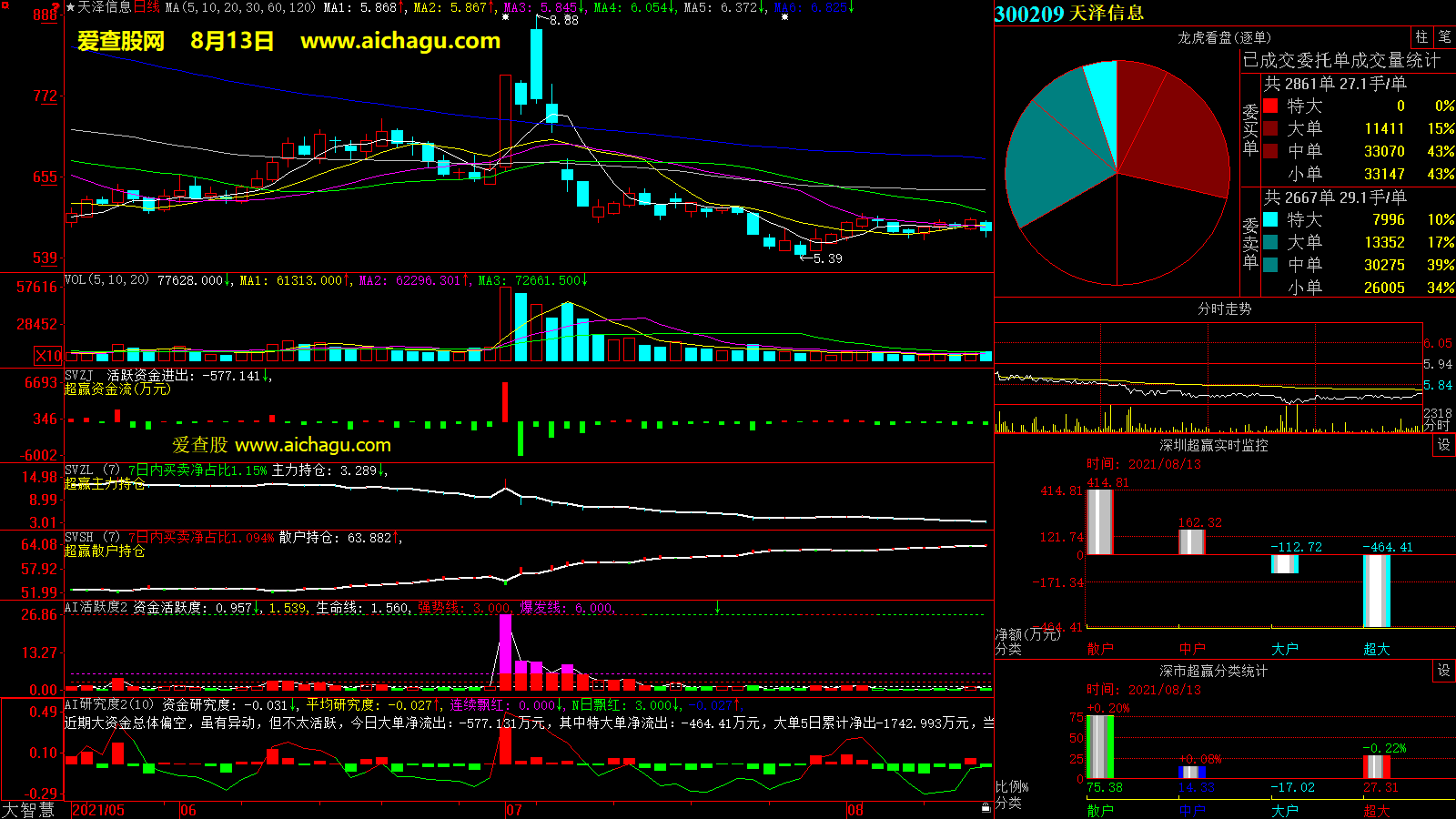Switch order view to 柱 bar mode
The image size is (1456, 819).
coord(1421,37)
